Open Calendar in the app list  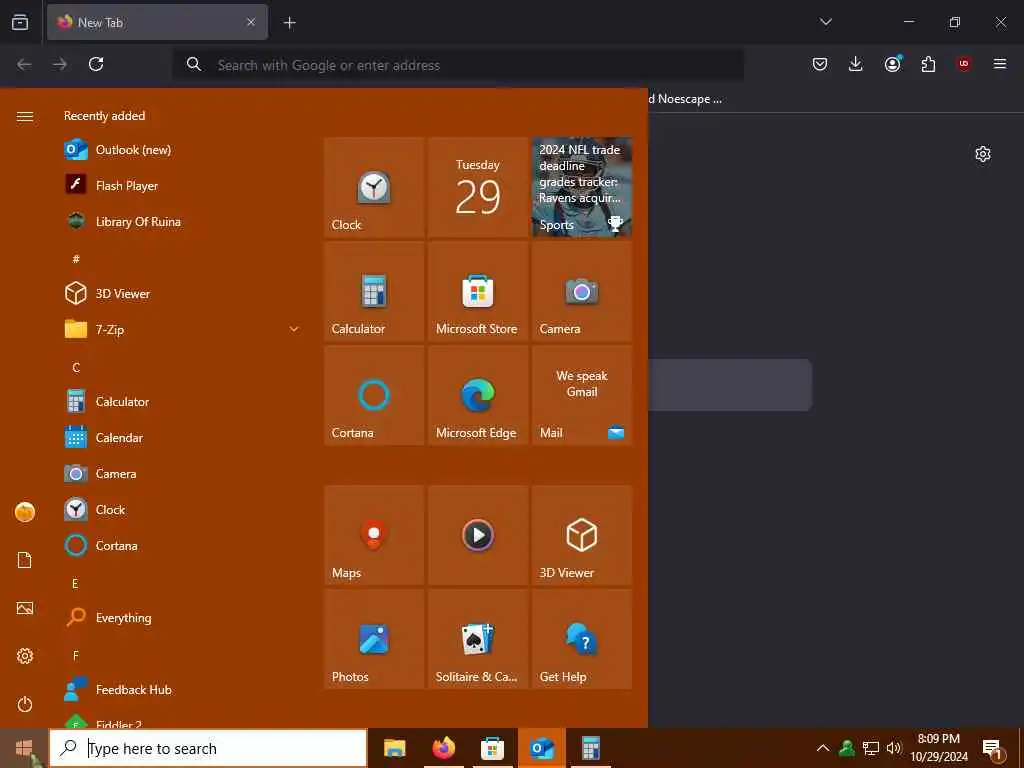[x=183, y=438]
